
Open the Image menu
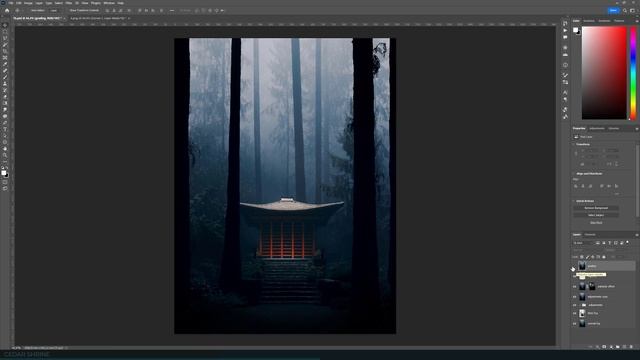coord(28,3)
